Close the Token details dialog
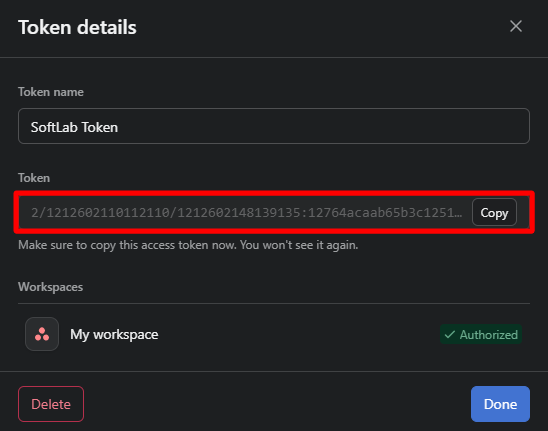 (516, 26)
